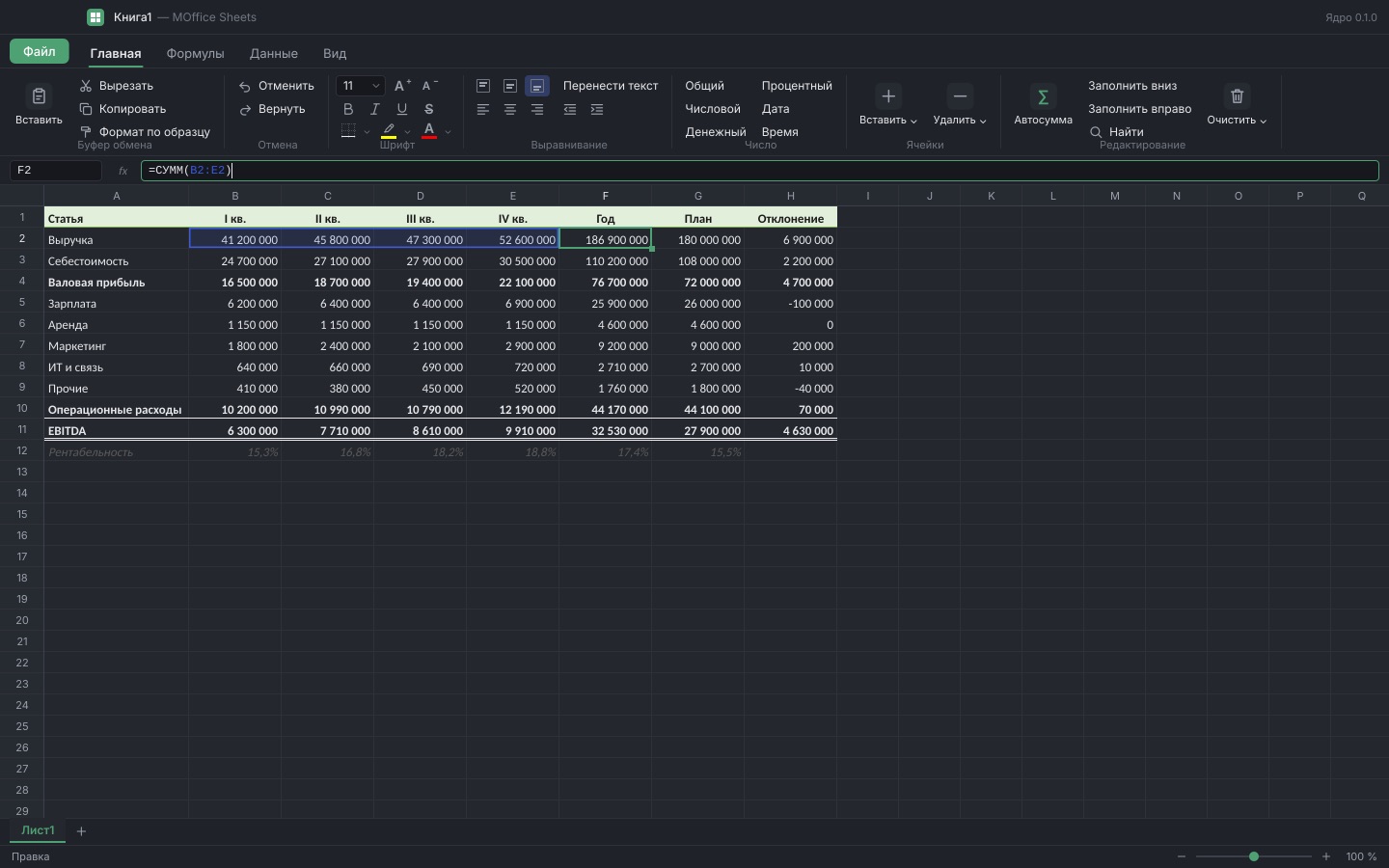Increase font size with A+ icon
1389x868 pixels.
402,86
